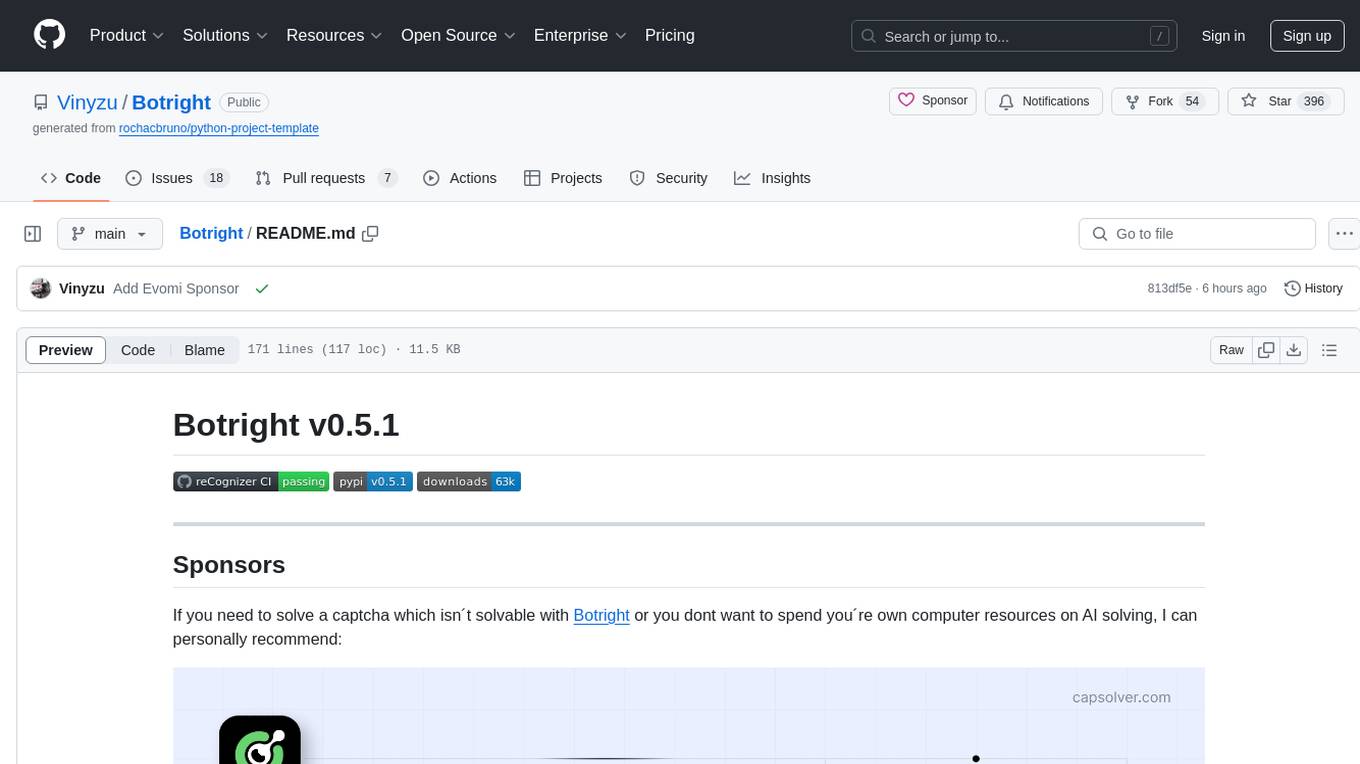The height and width of the screenshot is (764, 1360).
Task: Copy raw file contents
Action: tap(1266, 350)
